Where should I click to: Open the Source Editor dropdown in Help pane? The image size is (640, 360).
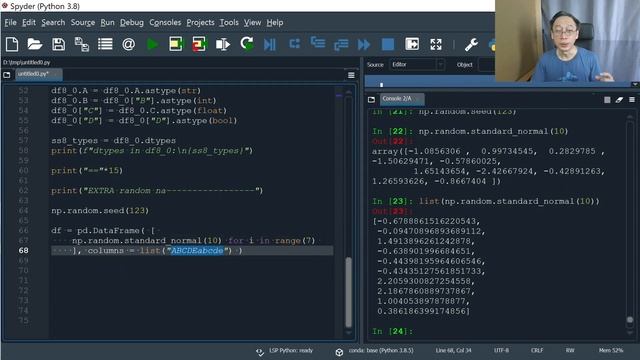tap(417, 64)
